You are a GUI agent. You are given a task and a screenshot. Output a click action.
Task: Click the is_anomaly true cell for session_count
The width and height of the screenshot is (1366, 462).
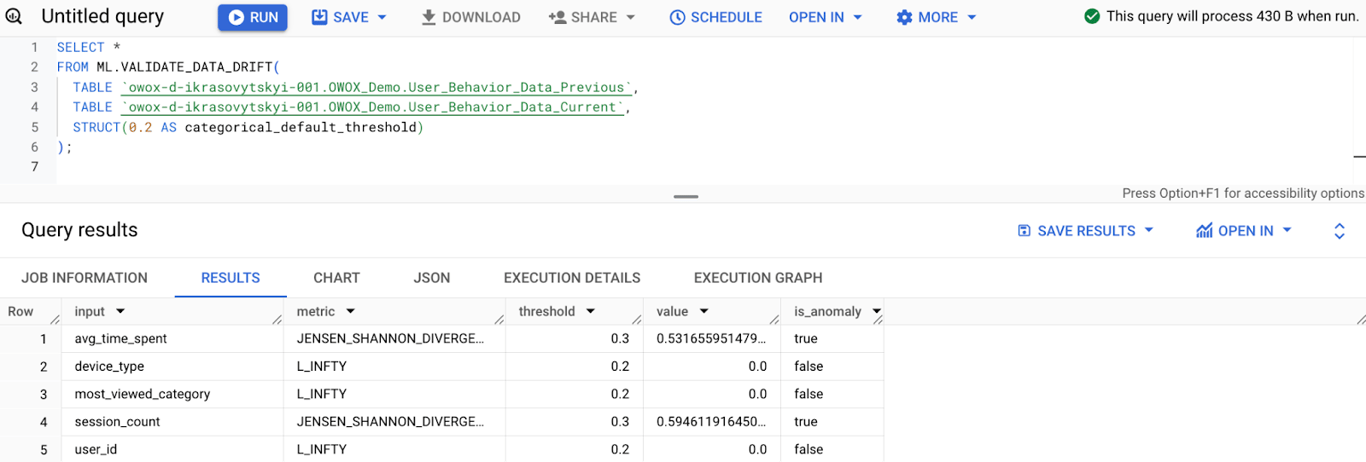click(833, 422)
